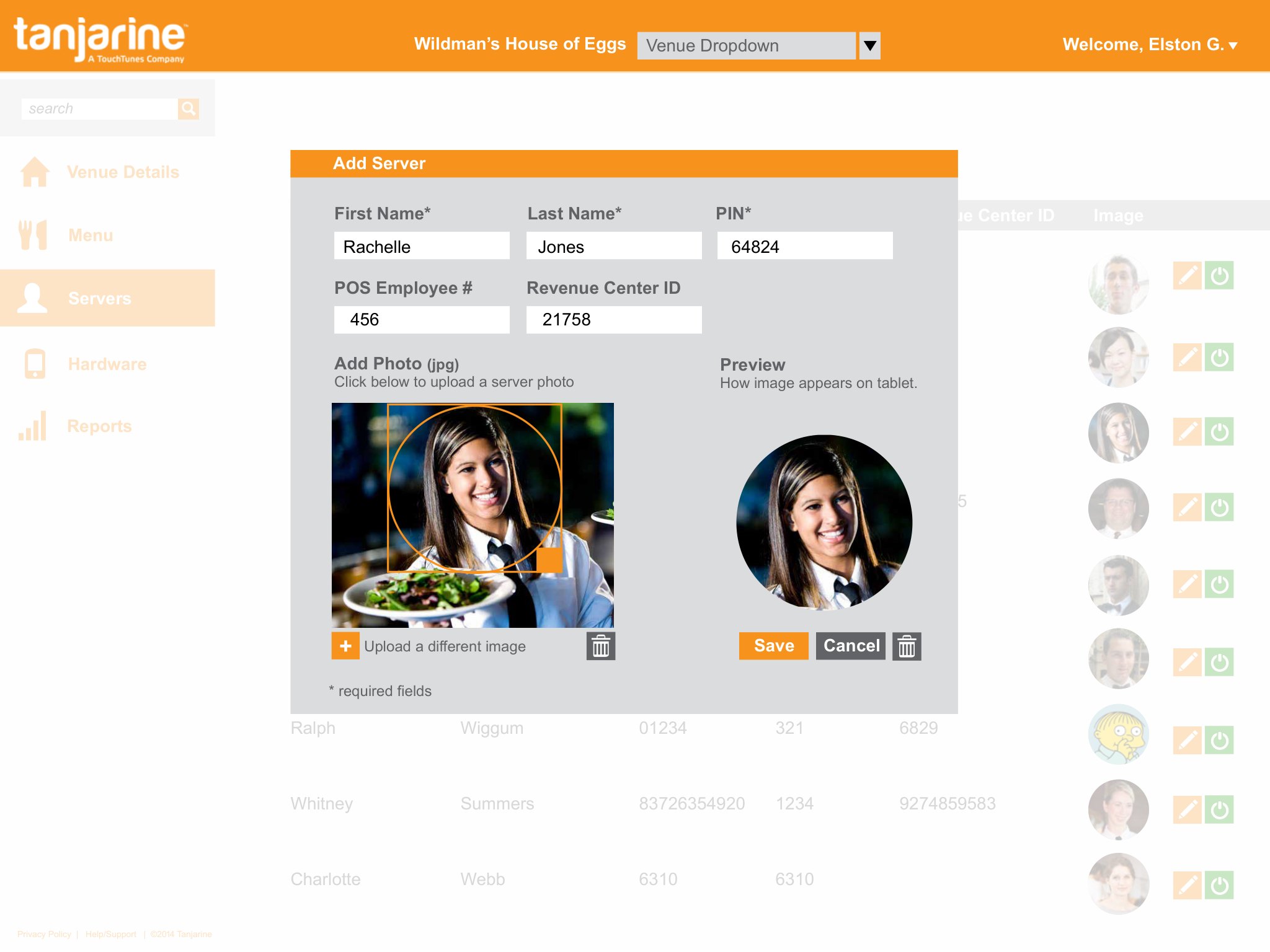Toggle power for Charlotte Webb

[x=1219, y=885]
